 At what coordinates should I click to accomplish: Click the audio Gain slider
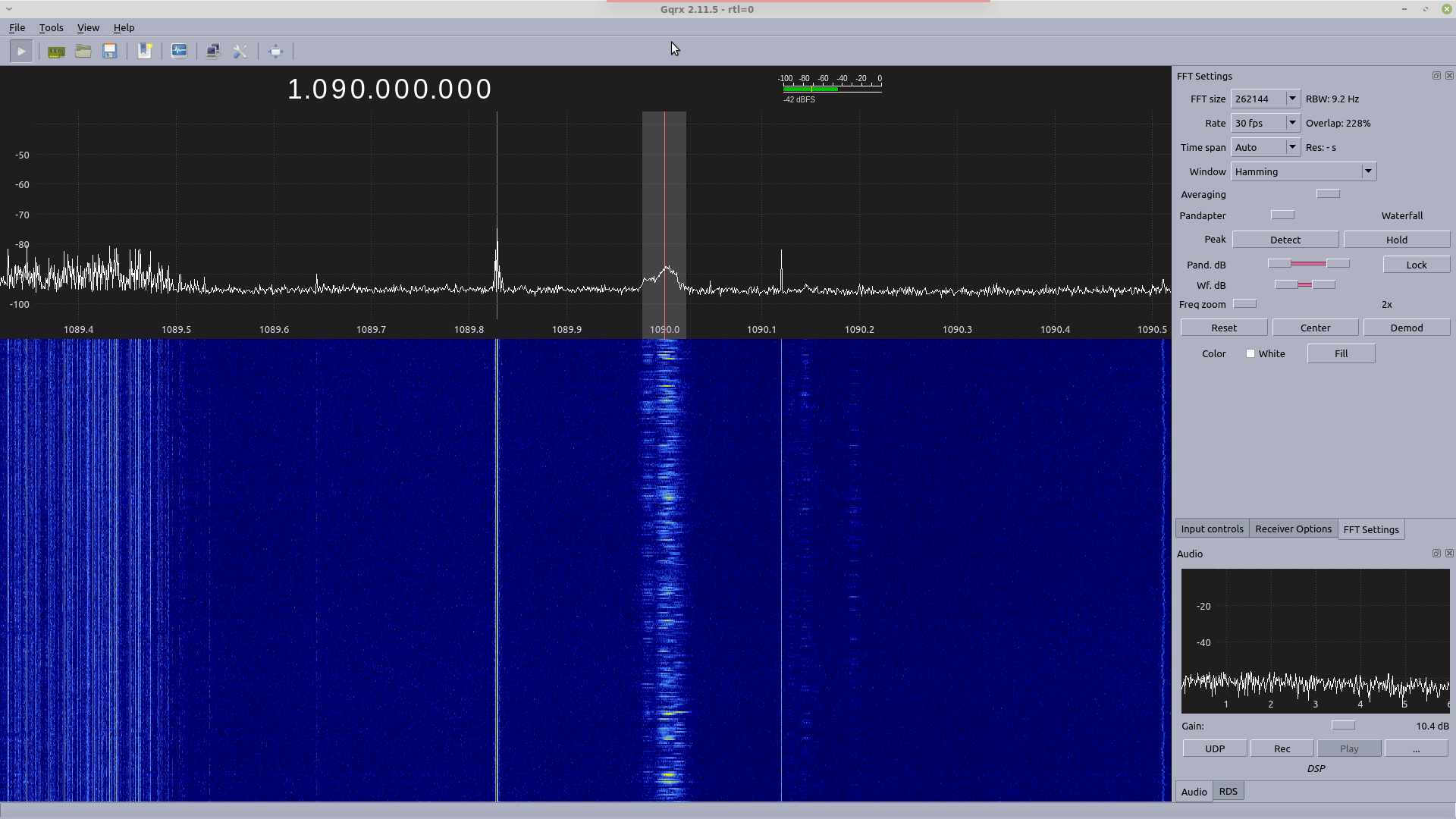[1342, 726]
